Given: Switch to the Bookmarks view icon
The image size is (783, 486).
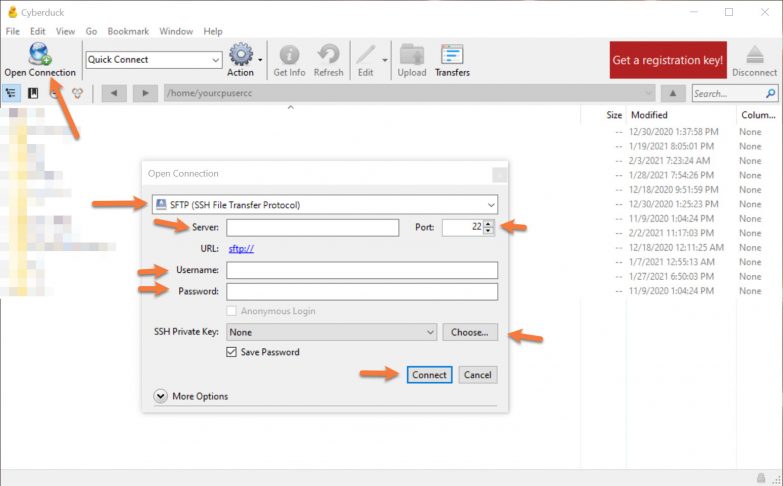Looking at the screenshot, I should (x=33, y=93).
